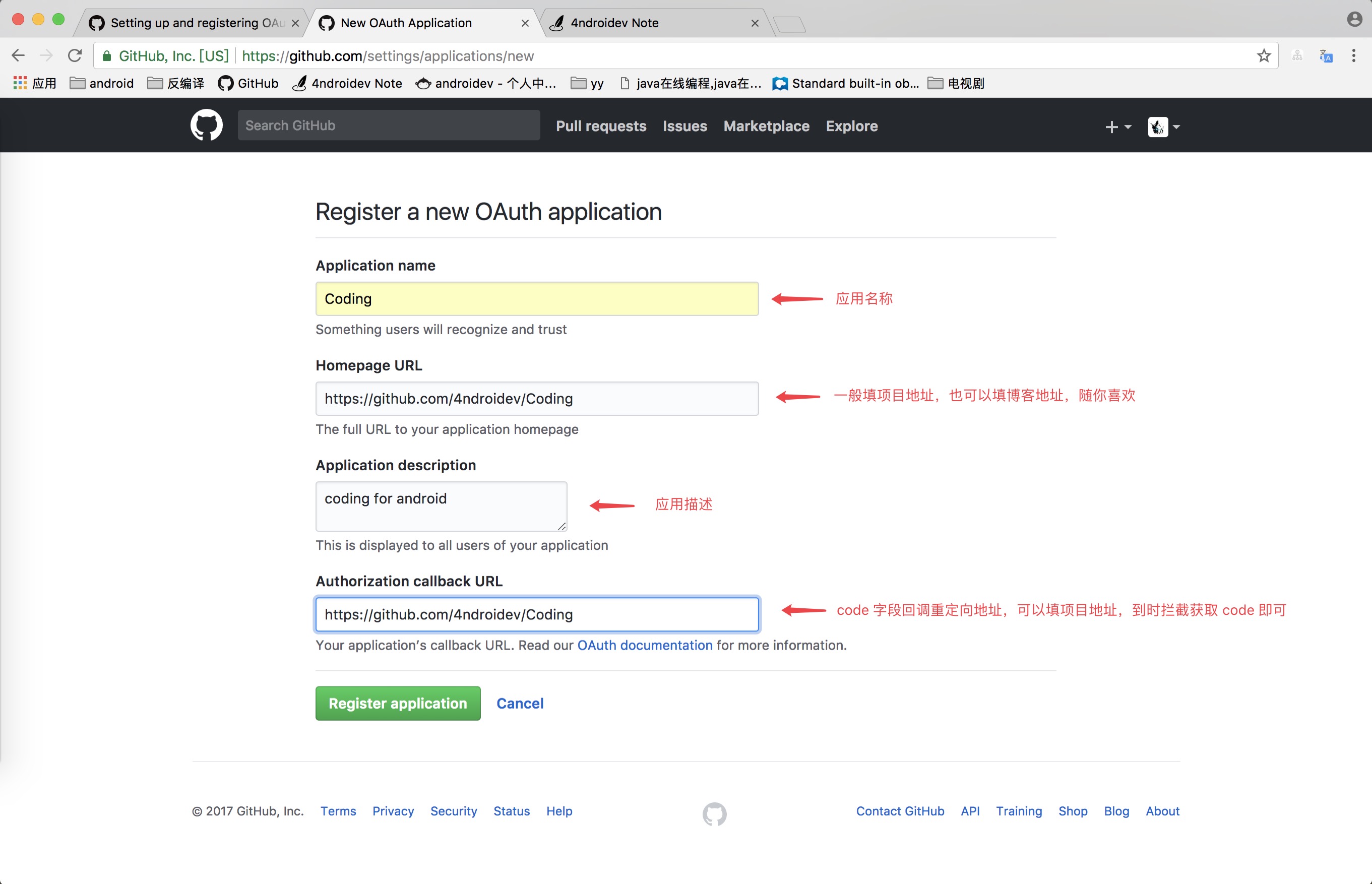Open the Help footer link
Screen dimensions: 1372x884
pos(559,810)
